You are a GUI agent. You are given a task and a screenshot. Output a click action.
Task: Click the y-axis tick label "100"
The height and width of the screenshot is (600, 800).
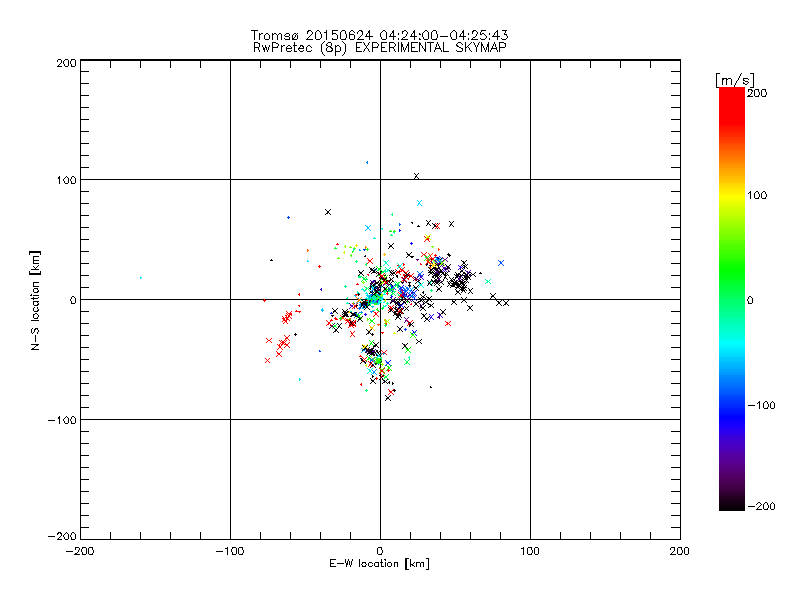click(66, 181)
